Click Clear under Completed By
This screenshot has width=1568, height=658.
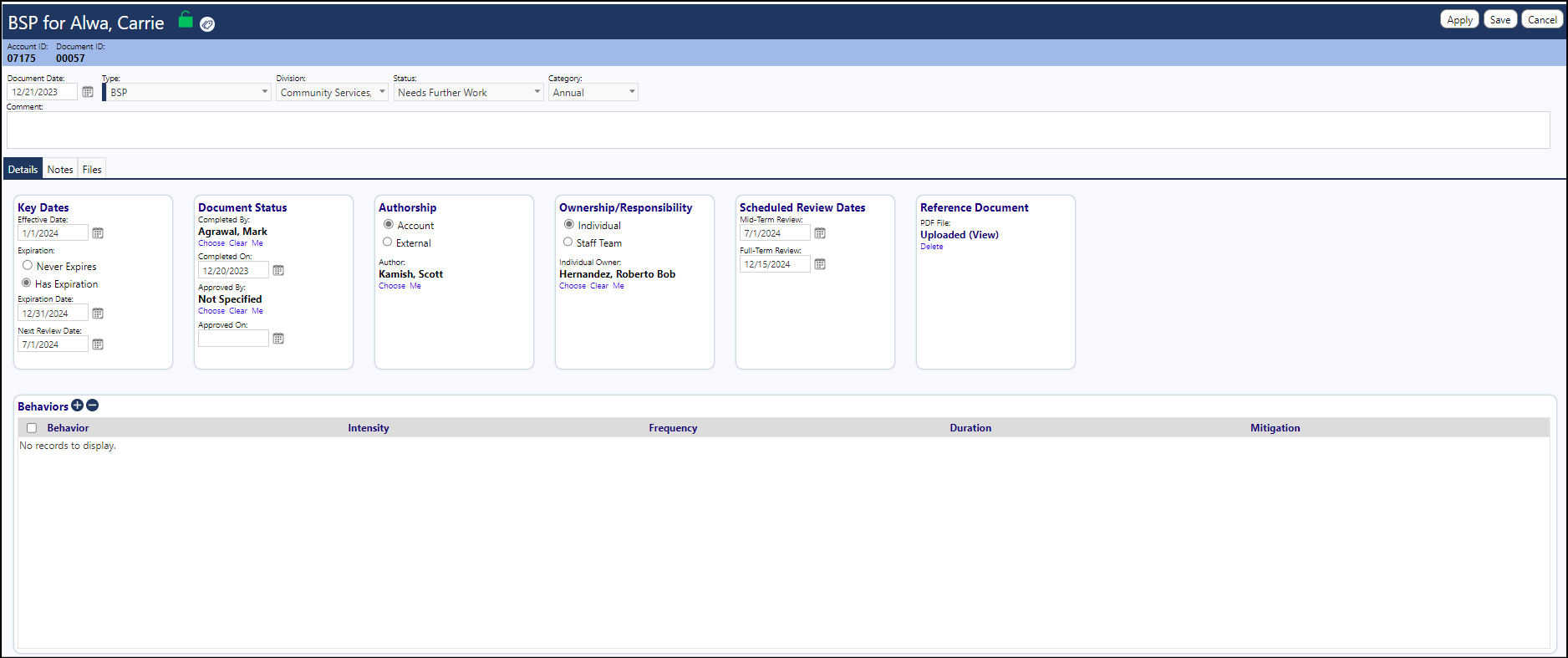[238, 243]
